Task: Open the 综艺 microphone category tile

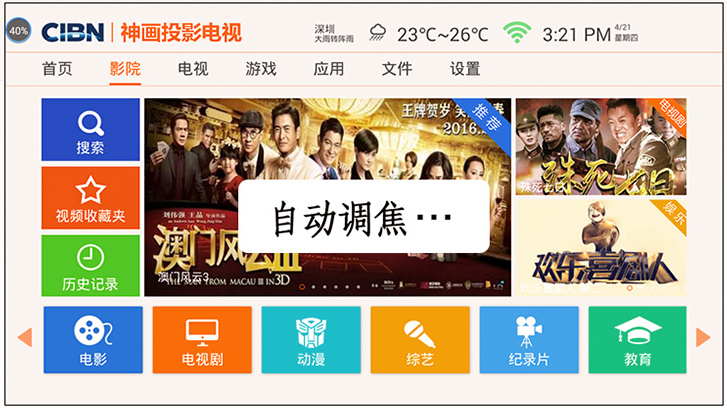Action: point(420,340)
